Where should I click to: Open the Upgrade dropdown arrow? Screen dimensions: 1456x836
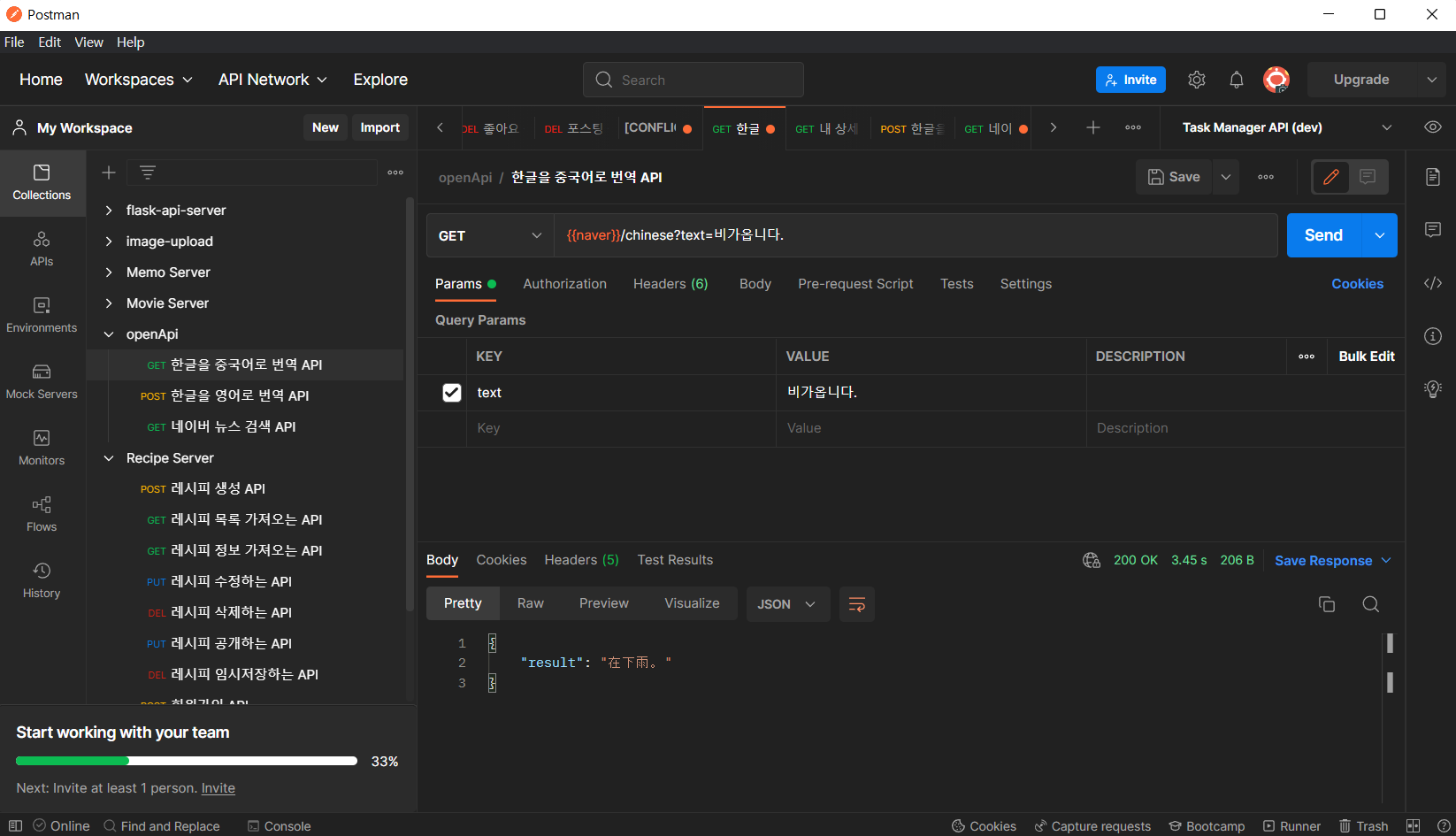[x=1431, y=80]
